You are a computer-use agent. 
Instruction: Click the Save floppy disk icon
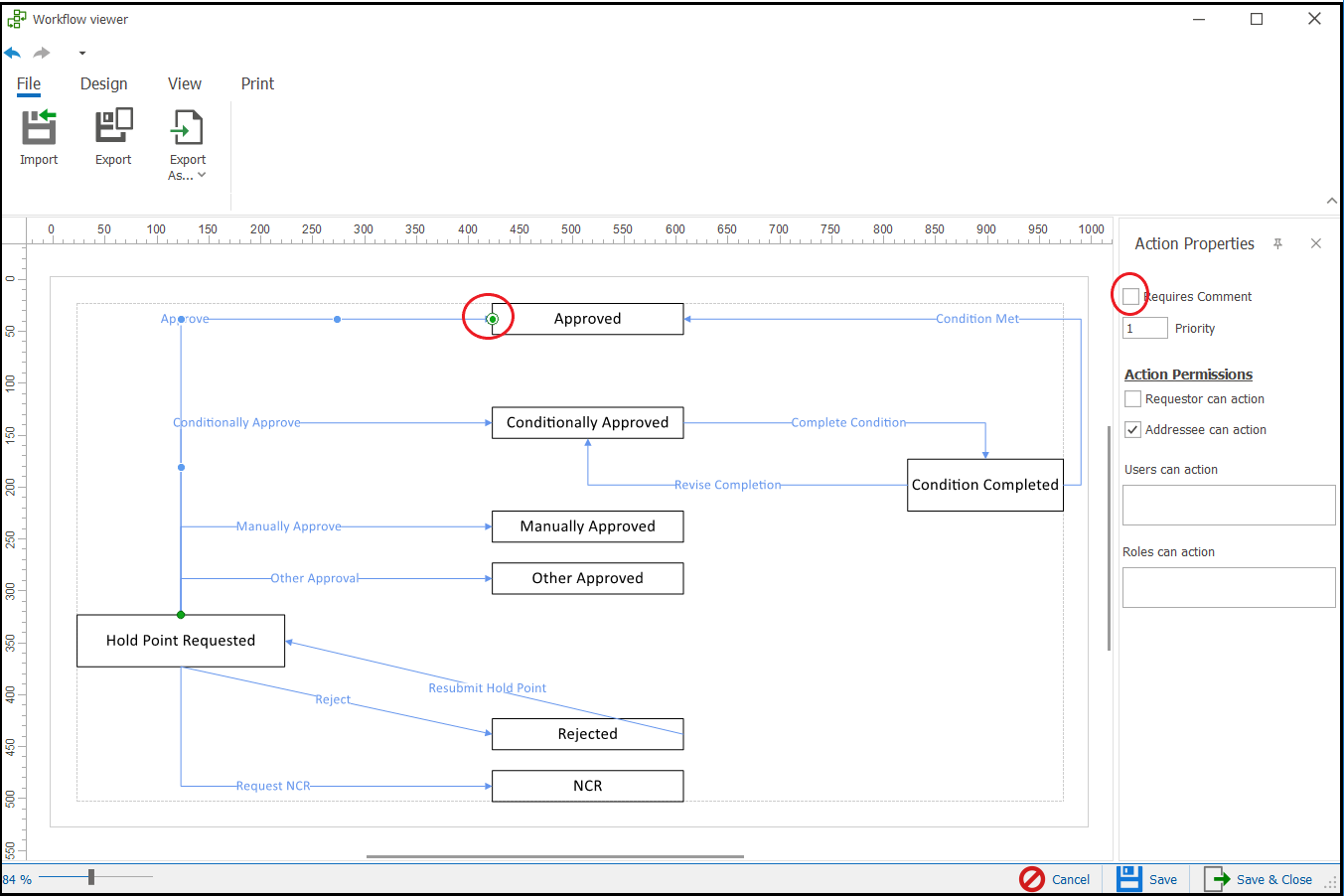(1129, 878)
